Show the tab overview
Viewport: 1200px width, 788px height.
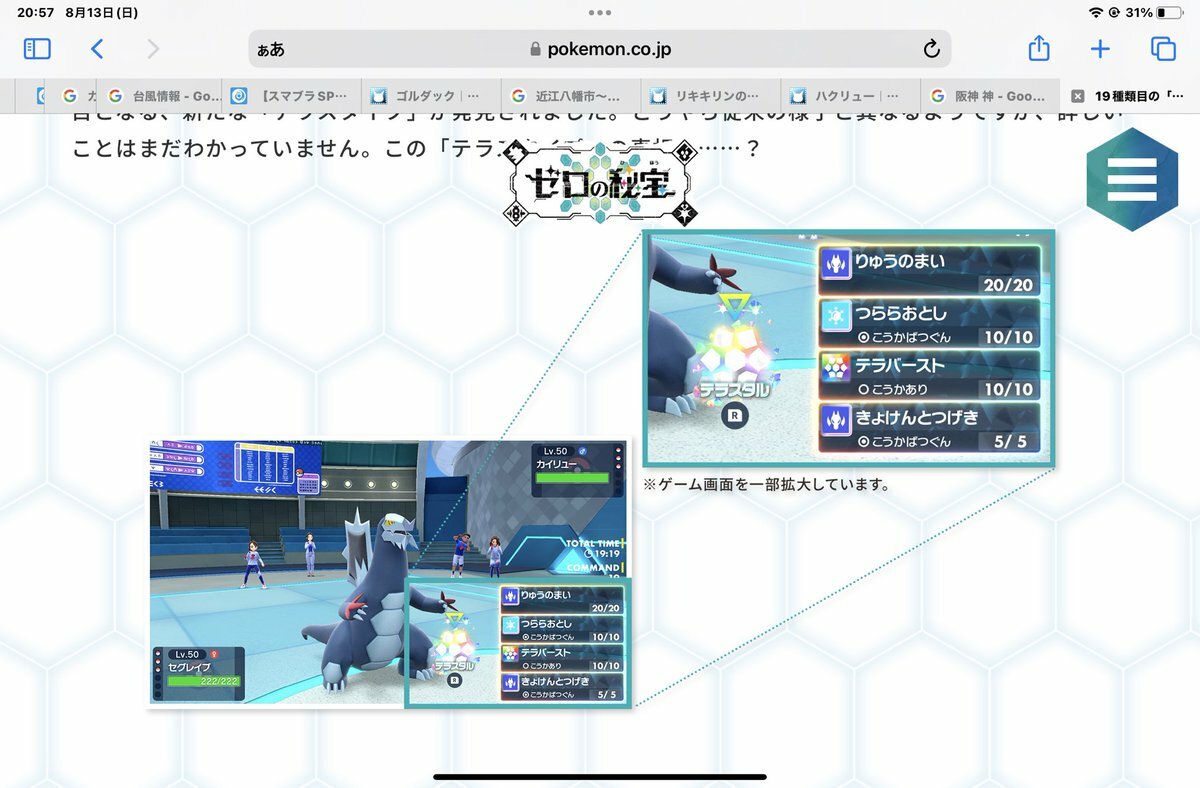1163,49
